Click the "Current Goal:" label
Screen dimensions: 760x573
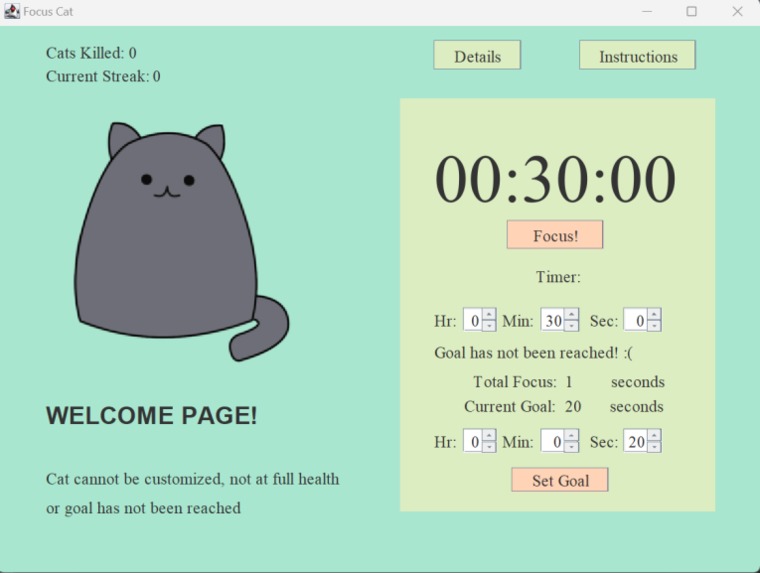(509, 406)
